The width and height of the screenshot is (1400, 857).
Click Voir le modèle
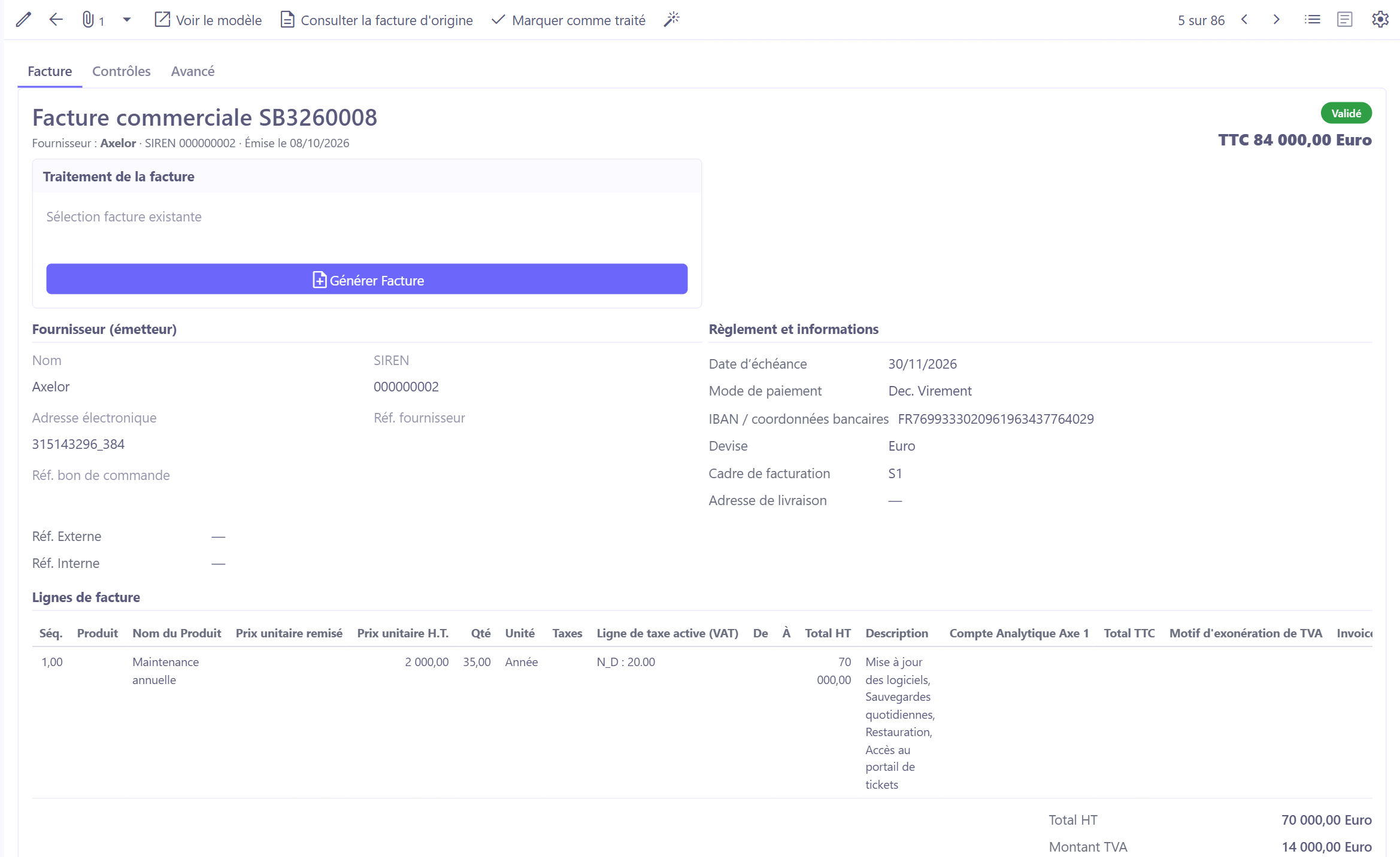(x=208, y=20)
